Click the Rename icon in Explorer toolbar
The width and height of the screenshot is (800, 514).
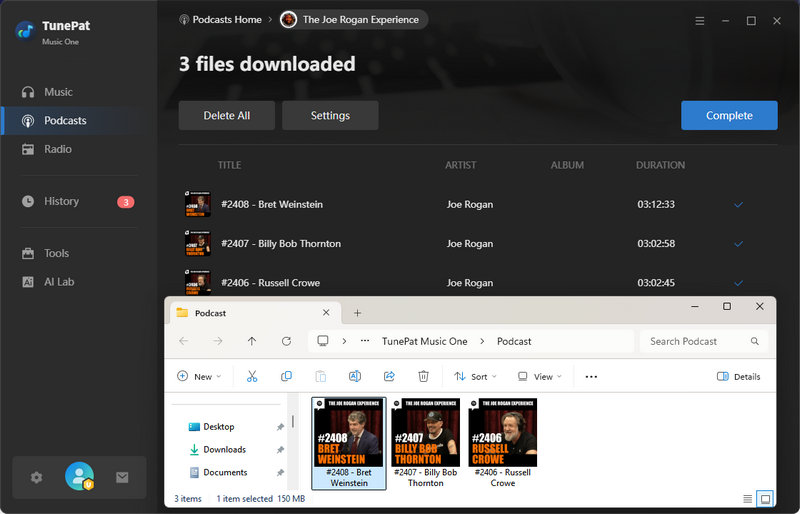tap(355, 376)
